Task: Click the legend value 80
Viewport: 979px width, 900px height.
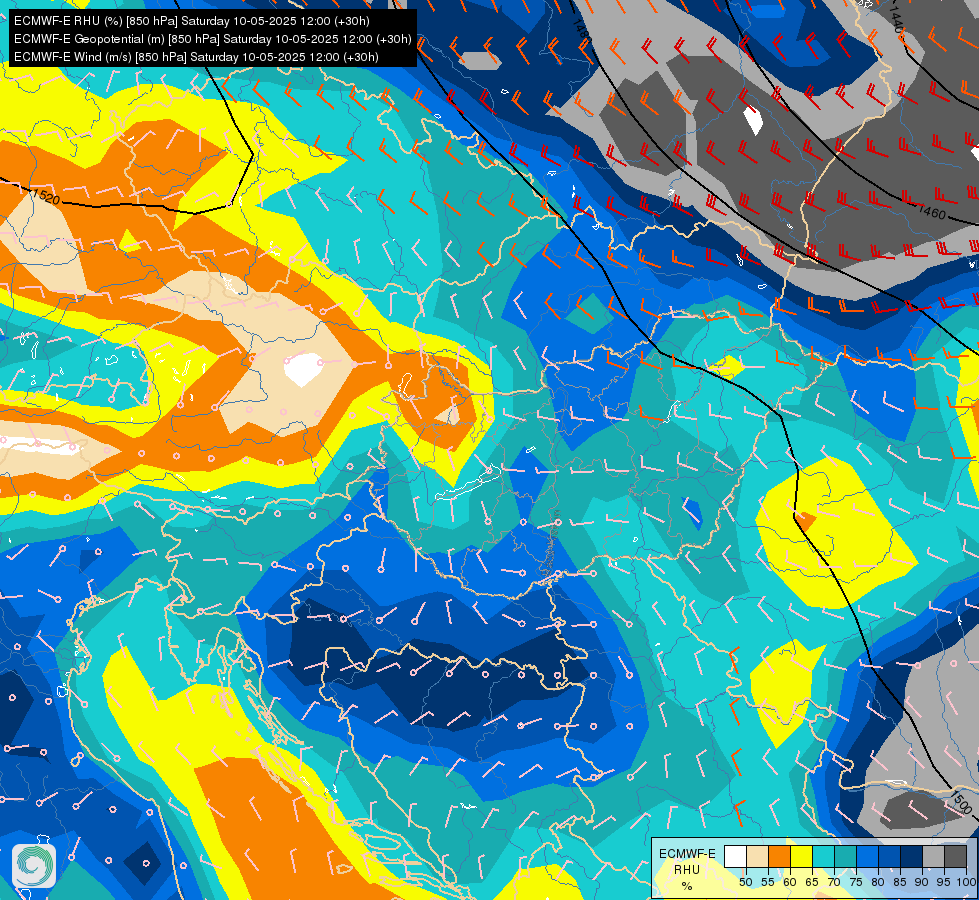Action: [x=878, y=882]
